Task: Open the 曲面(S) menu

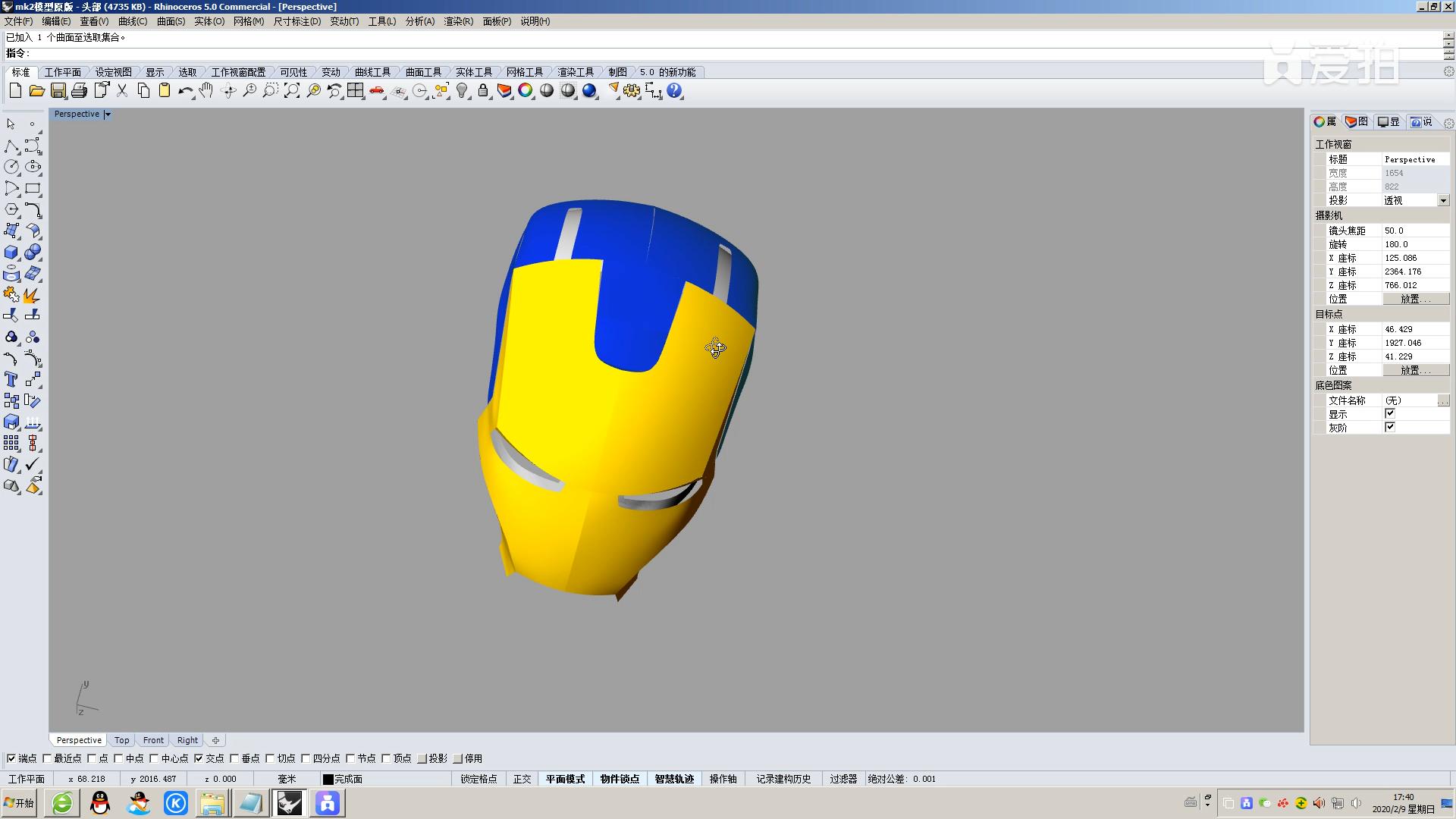Action: [171, 21]
